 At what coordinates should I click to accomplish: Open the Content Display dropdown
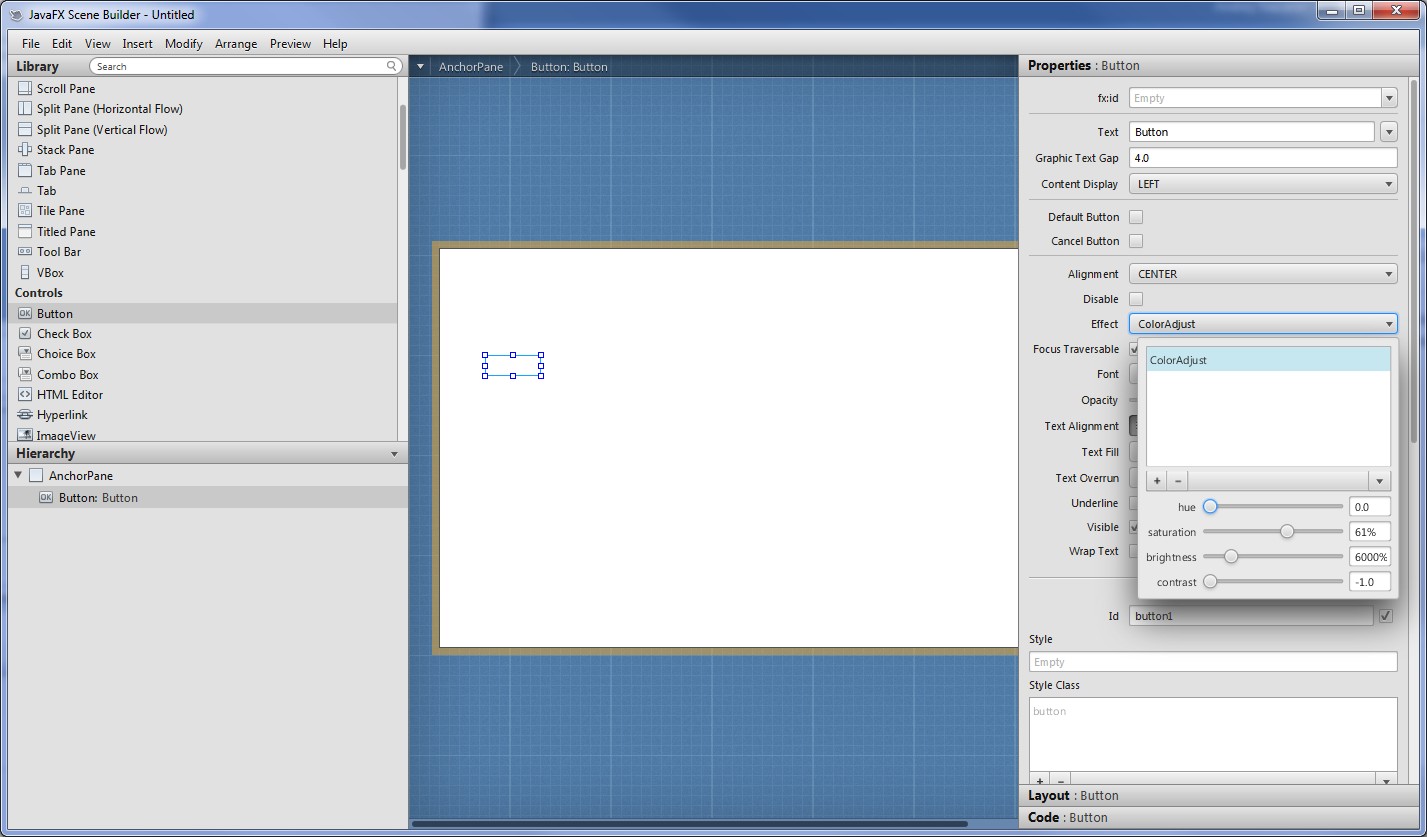click(x=1262, y=184)
